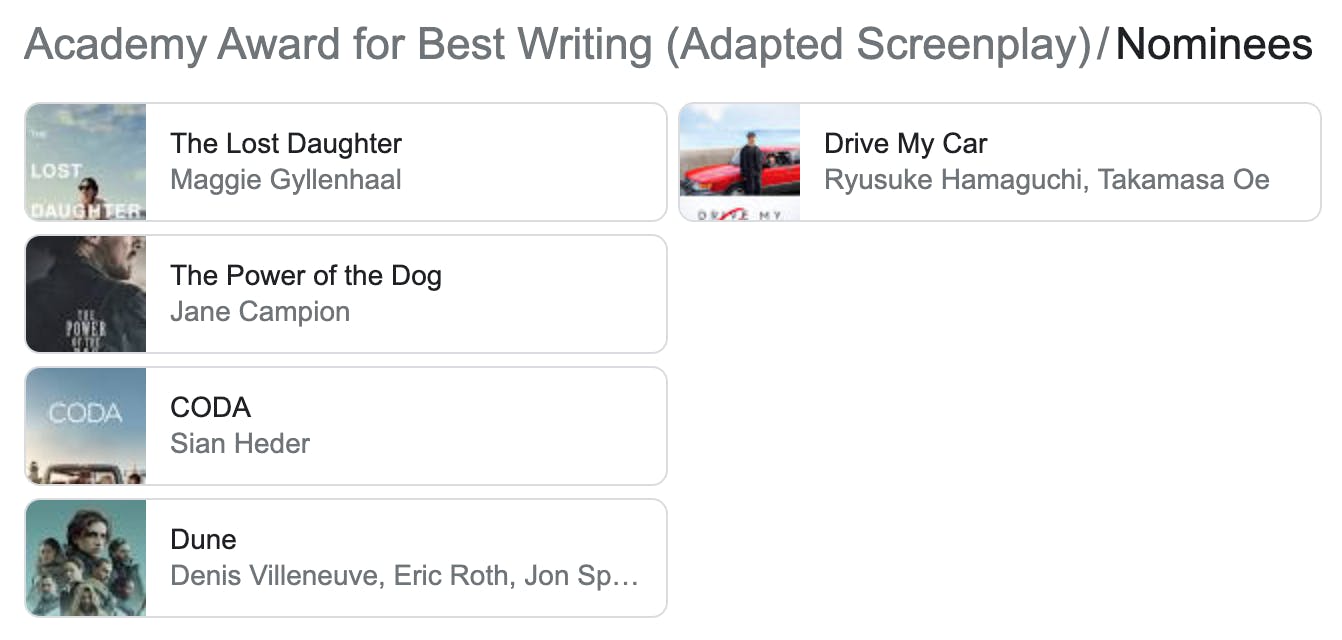Viewport: 1342px width, 640px height.
Task: Select the Drive My Car nominee card
Action: tap(1000, 162)
